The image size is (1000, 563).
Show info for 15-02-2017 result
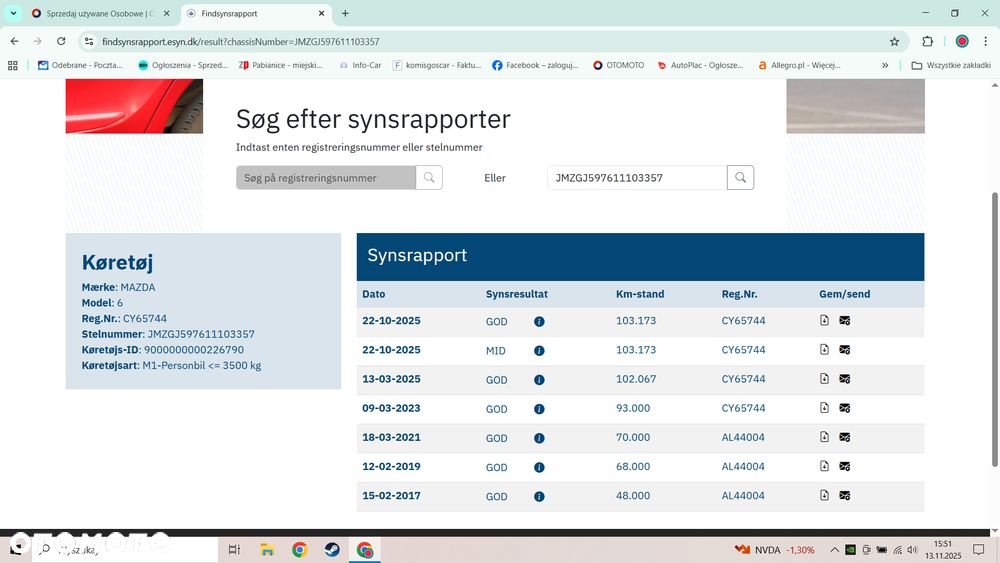click(x=540, y=497)
